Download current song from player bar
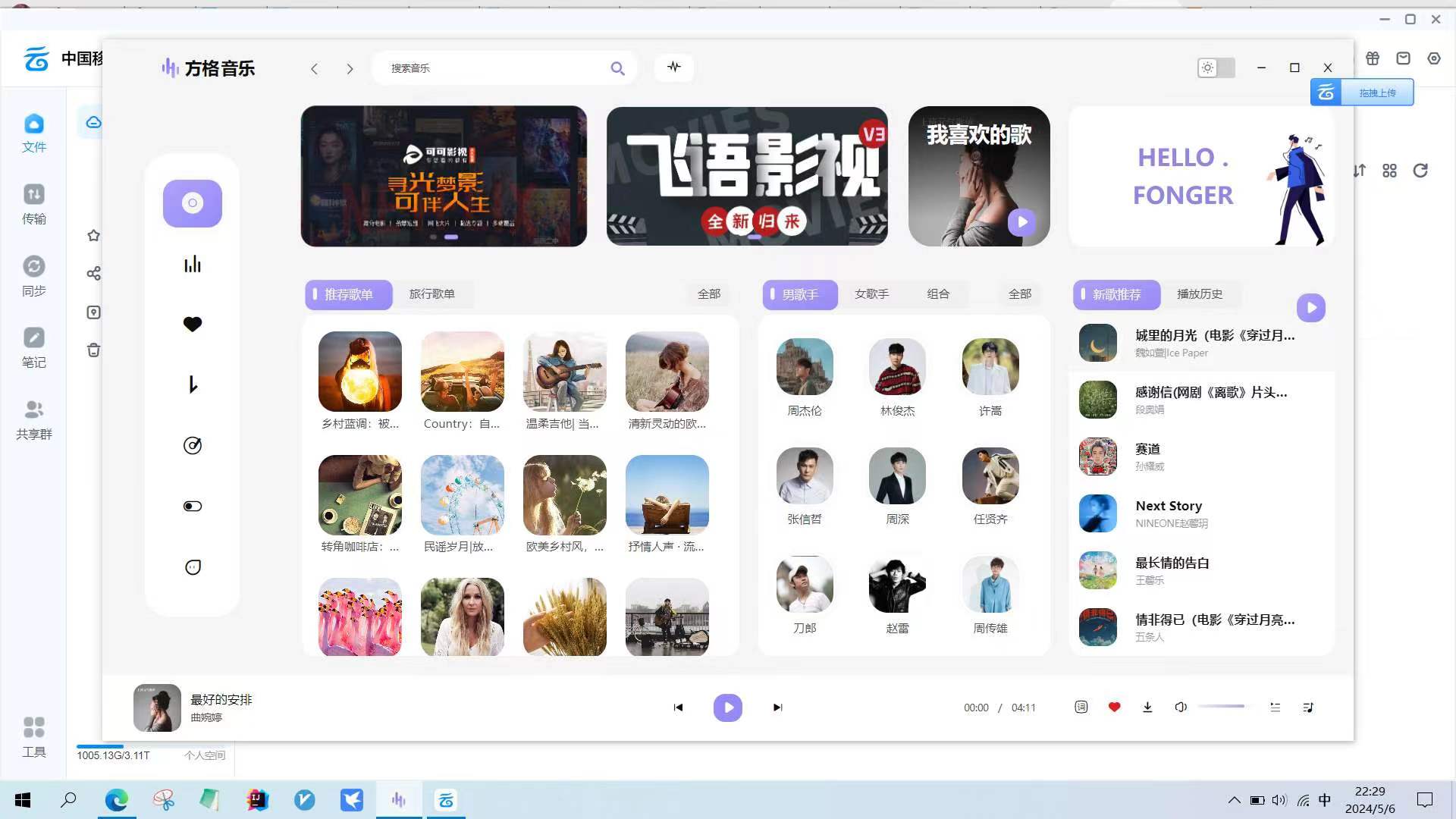Viewport: 1456px width, 819px height. [x=1147, y=707]
